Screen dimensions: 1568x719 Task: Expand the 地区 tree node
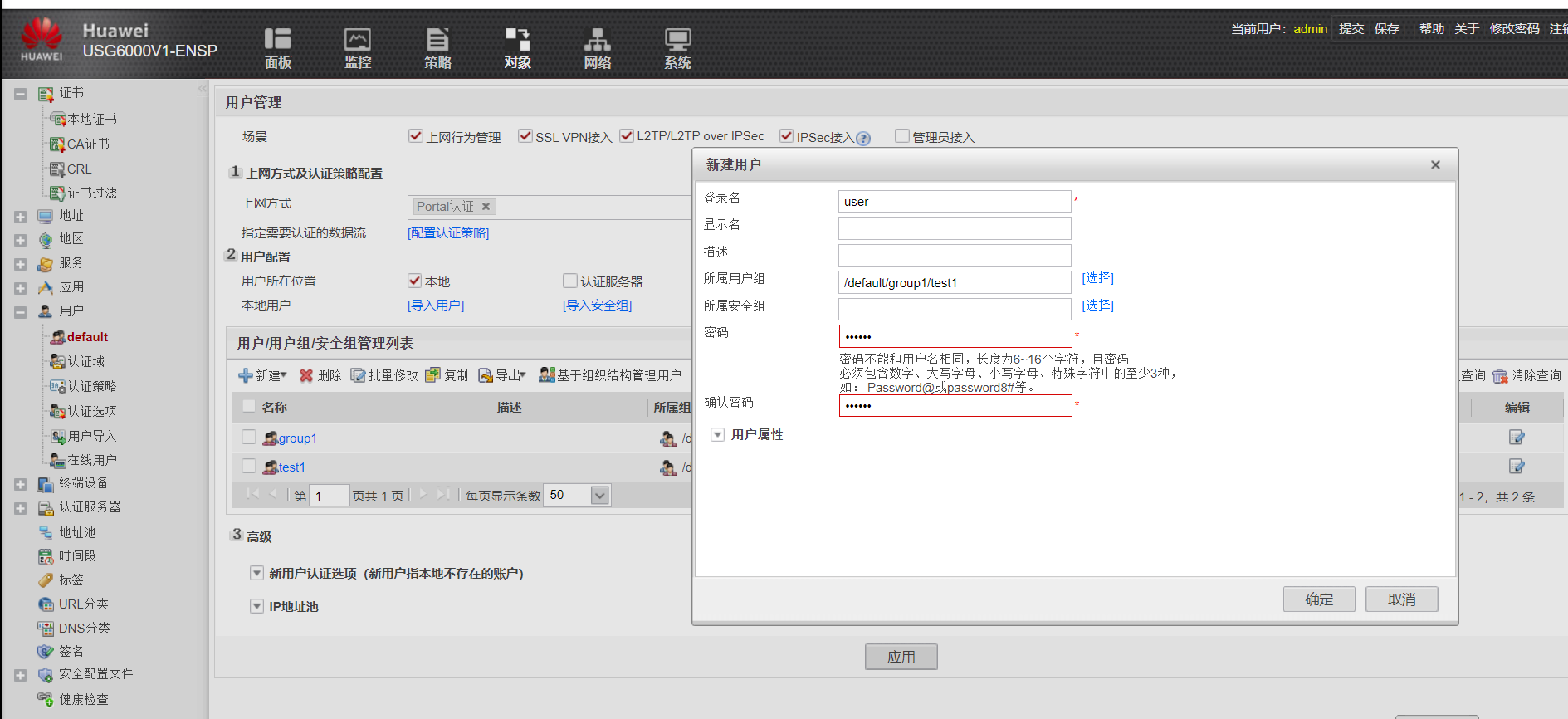pyautogui.click(x=21, y=240)
